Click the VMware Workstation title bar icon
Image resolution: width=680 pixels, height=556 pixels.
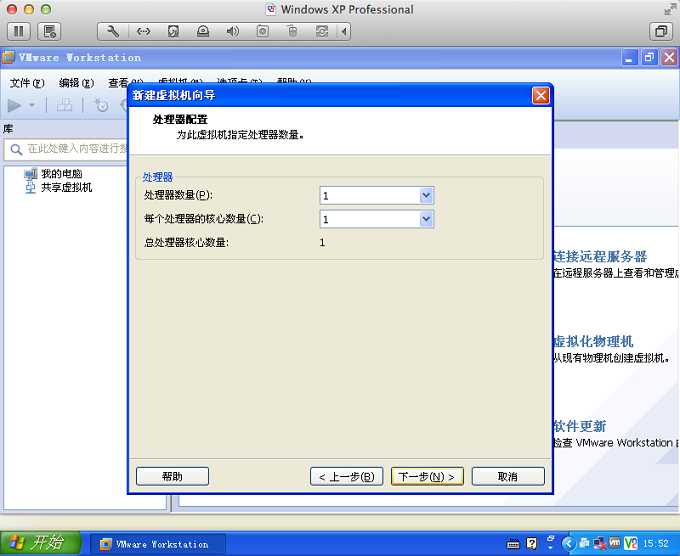pos(7,58)
